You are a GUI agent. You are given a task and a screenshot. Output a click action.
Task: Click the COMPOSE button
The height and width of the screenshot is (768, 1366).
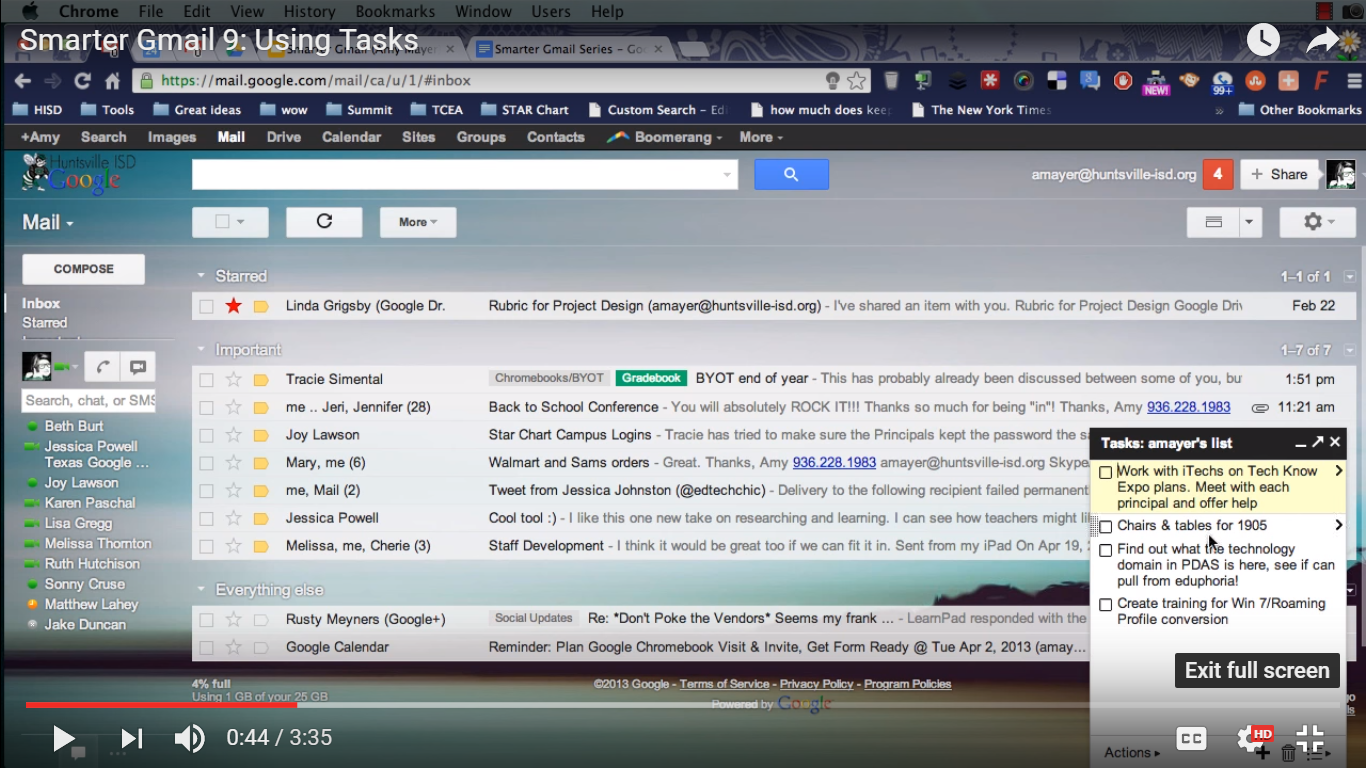(x=84, y=269)
